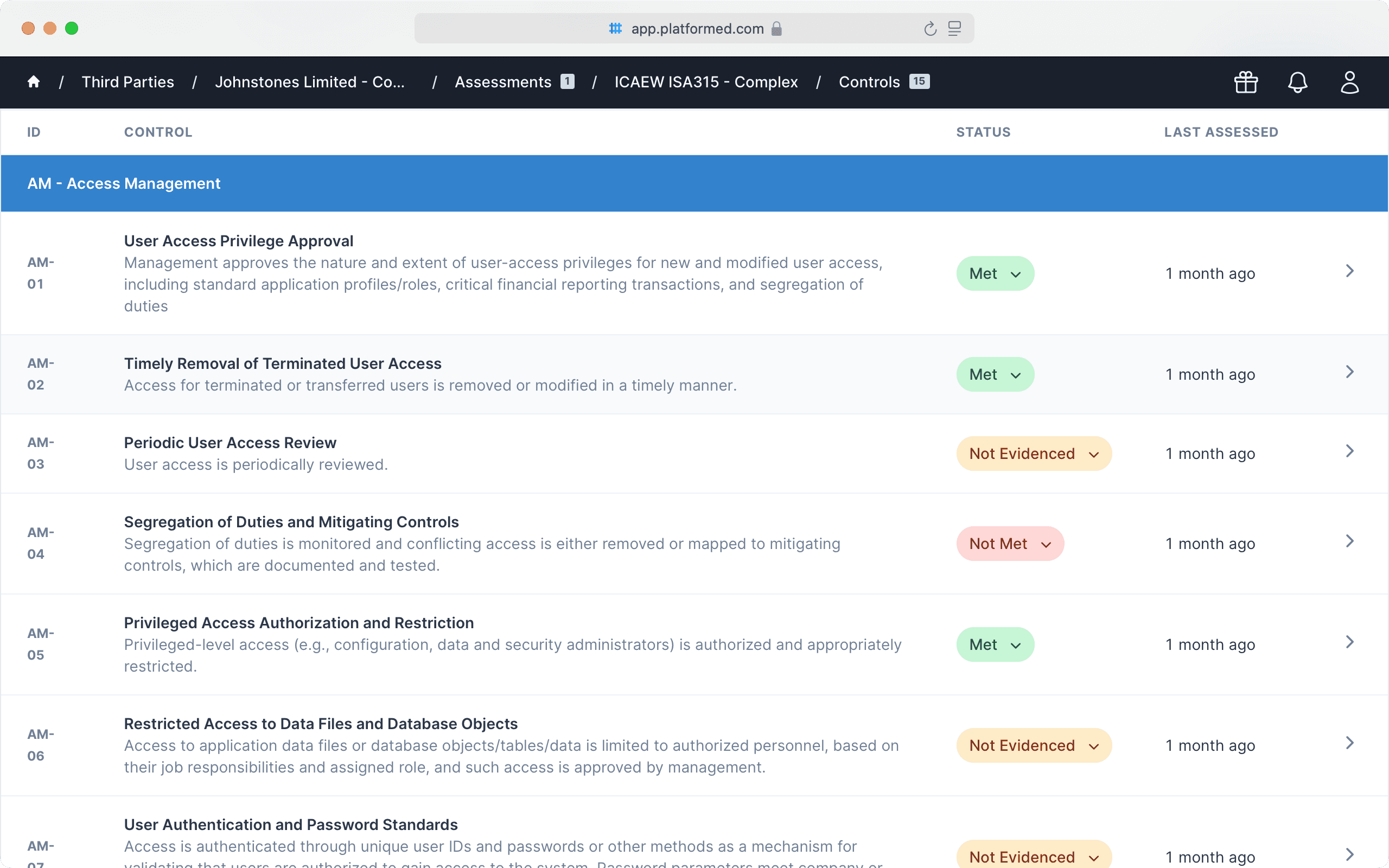Viewport: 1389px width, 868px height.
Task: Open Met status dropdown for AM-01
Action: coord(995,274)
